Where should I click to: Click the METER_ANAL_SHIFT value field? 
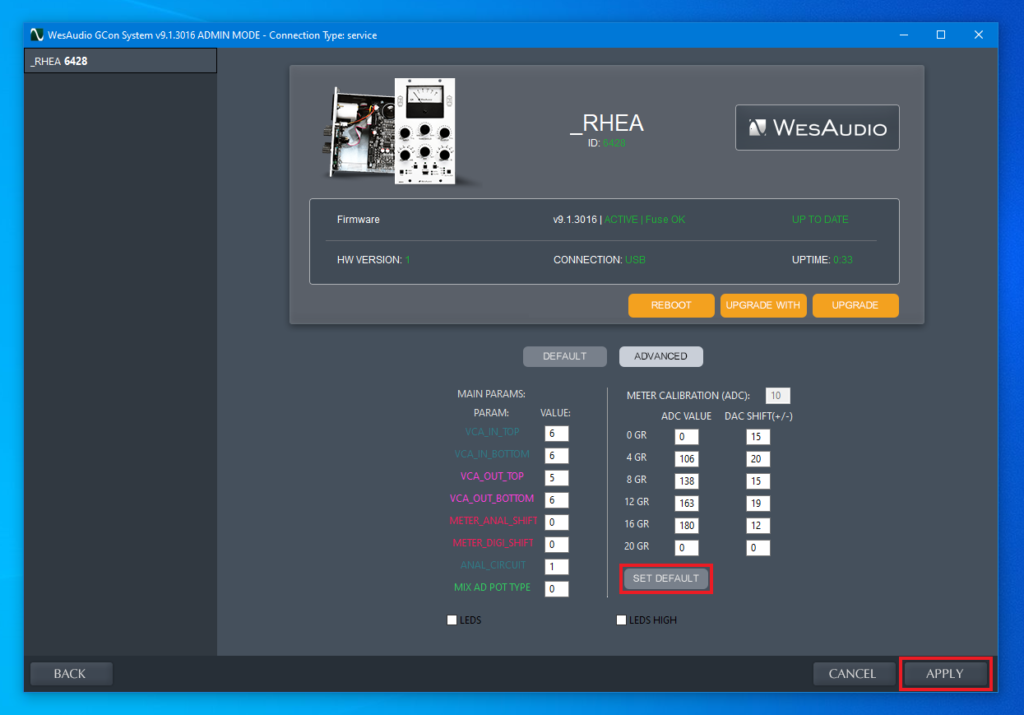[x=556, y=522]
